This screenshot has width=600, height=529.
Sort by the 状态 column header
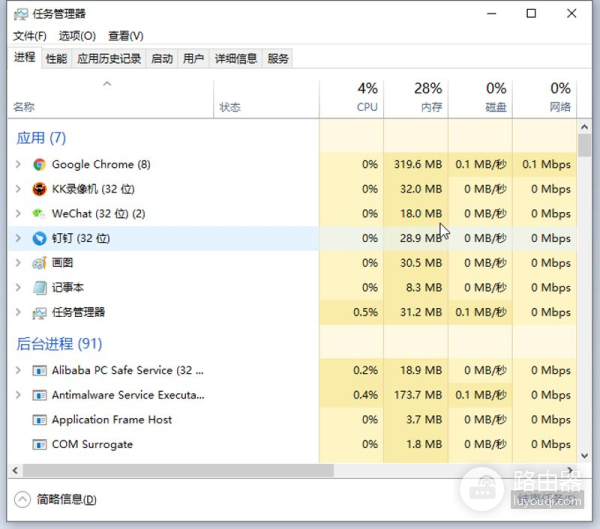pyautogui.click(x=266, y=99)
